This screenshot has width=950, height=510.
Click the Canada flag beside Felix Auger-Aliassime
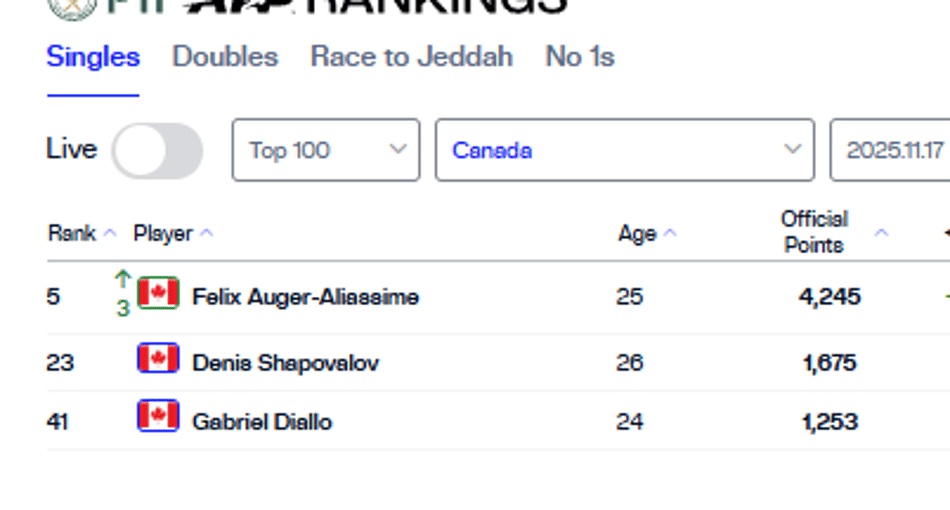pos(158,293)
